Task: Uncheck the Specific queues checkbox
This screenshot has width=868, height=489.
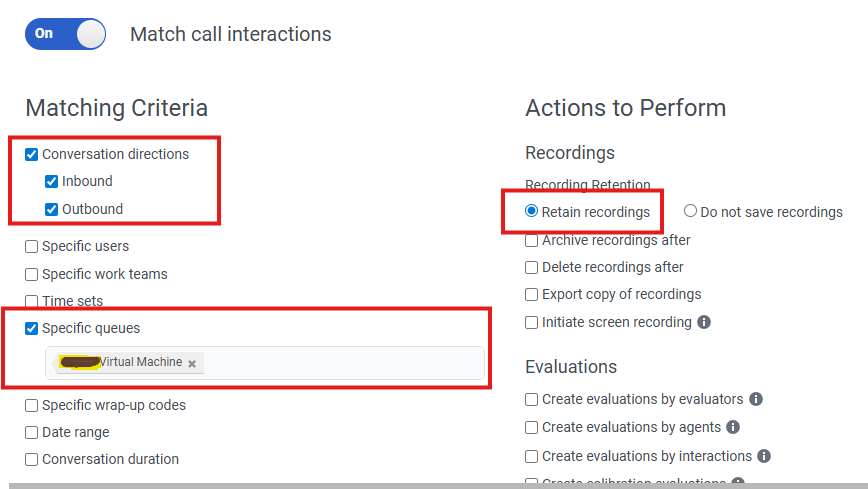Action: point(32,328)
